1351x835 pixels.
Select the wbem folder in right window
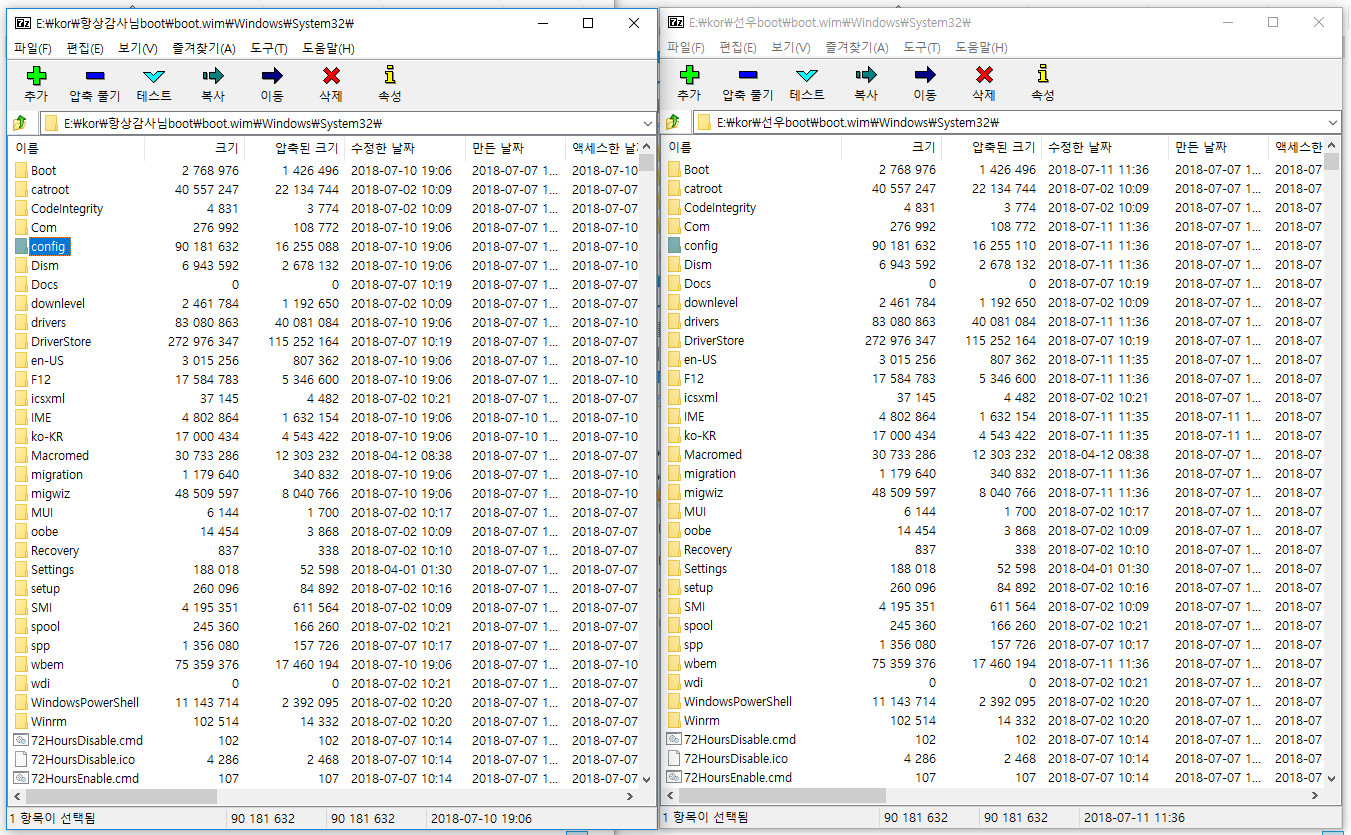(700, 663)
